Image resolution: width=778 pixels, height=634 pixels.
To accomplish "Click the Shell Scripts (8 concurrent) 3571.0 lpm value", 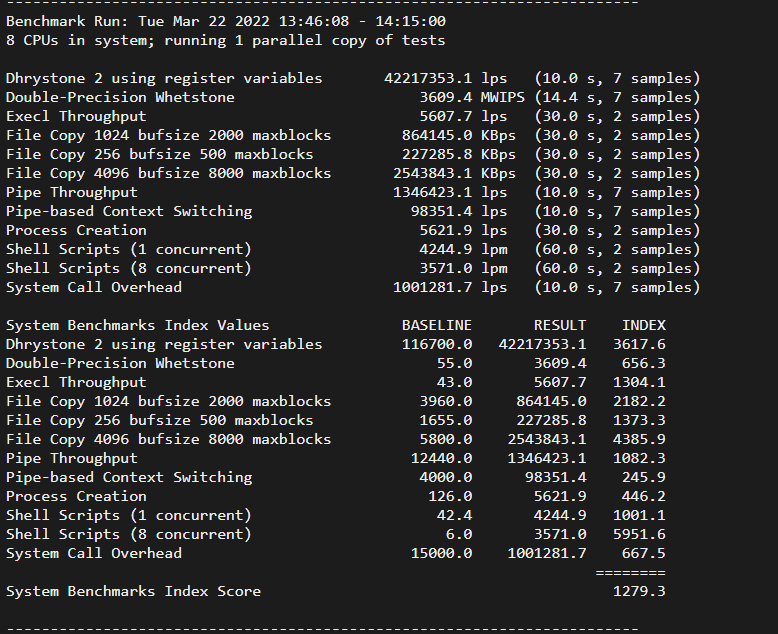I will tap(462, 268).
